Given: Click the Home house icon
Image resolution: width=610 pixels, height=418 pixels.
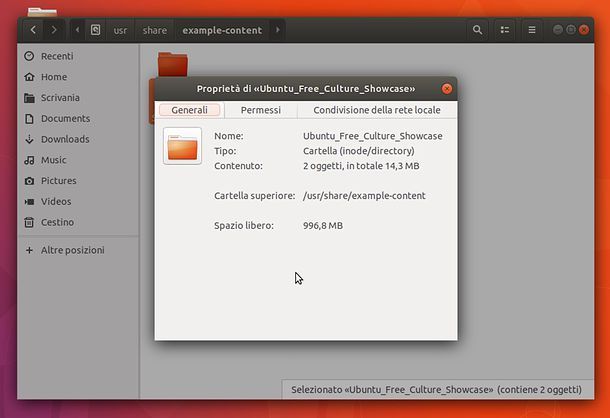Looking at the screenshot, I should point(29,77).
